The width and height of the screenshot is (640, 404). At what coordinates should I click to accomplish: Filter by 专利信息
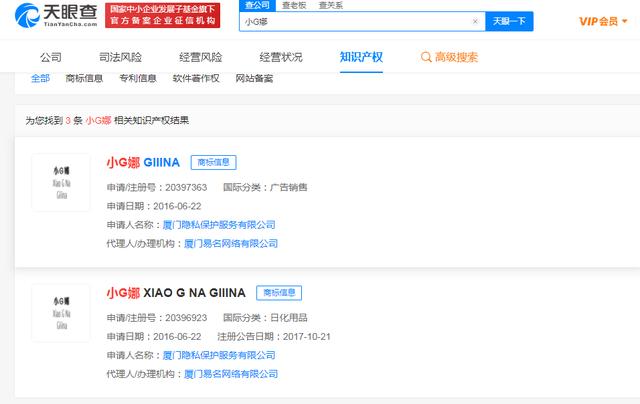pos(138,78)
